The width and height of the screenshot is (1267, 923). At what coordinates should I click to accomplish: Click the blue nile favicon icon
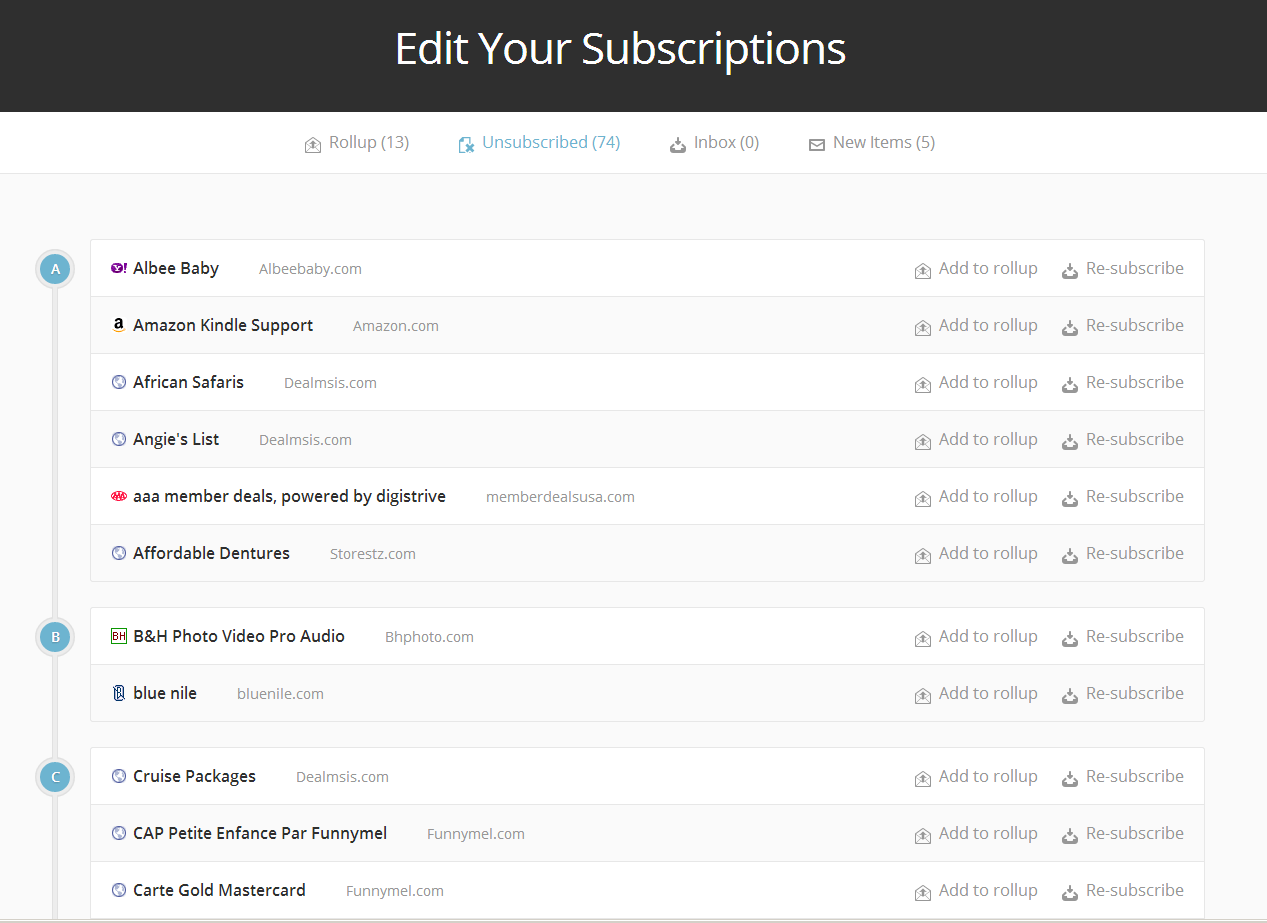click(x=119, y=693)
